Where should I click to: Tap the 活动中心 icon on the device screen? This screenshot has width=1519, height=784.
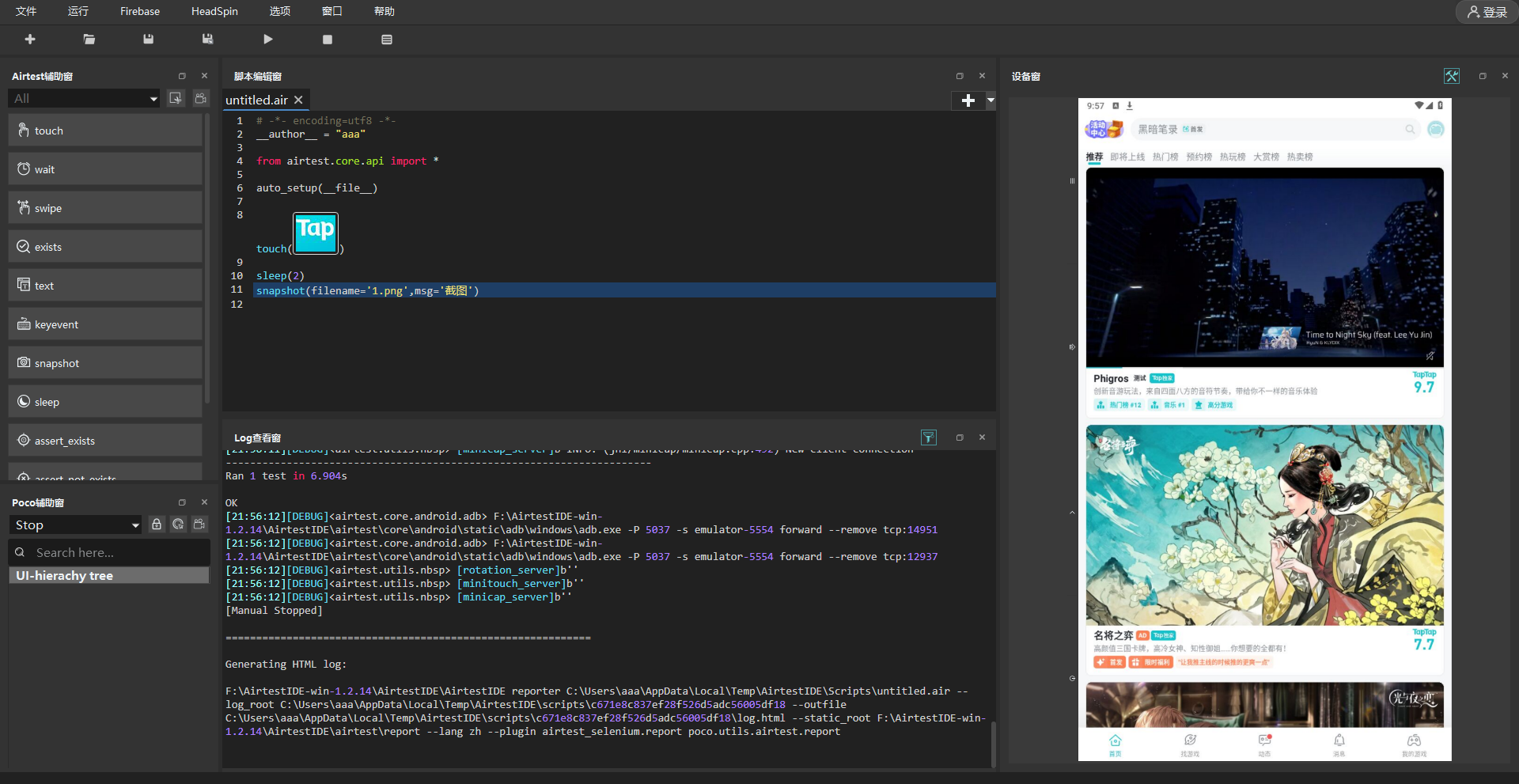coord(1104,129)
